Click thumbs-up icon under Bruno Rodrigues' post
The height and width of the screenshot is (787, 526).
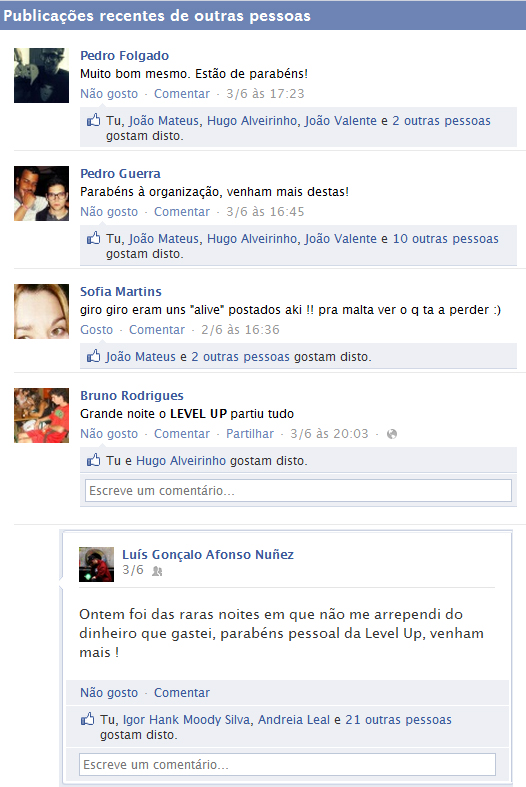click(x=93, y=460)
